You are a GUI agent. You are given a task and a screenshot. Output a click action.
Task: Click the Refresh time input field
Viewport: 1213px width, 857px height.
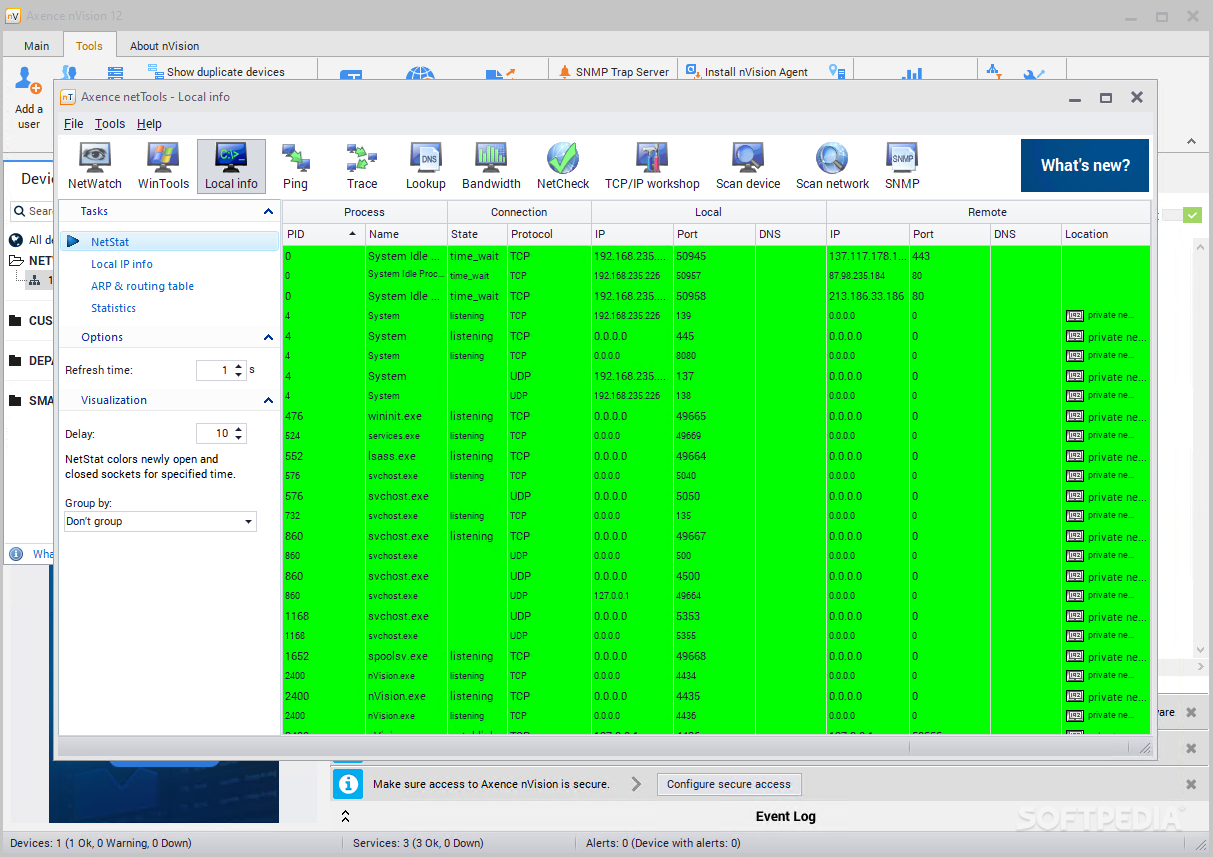click(215, 370)
